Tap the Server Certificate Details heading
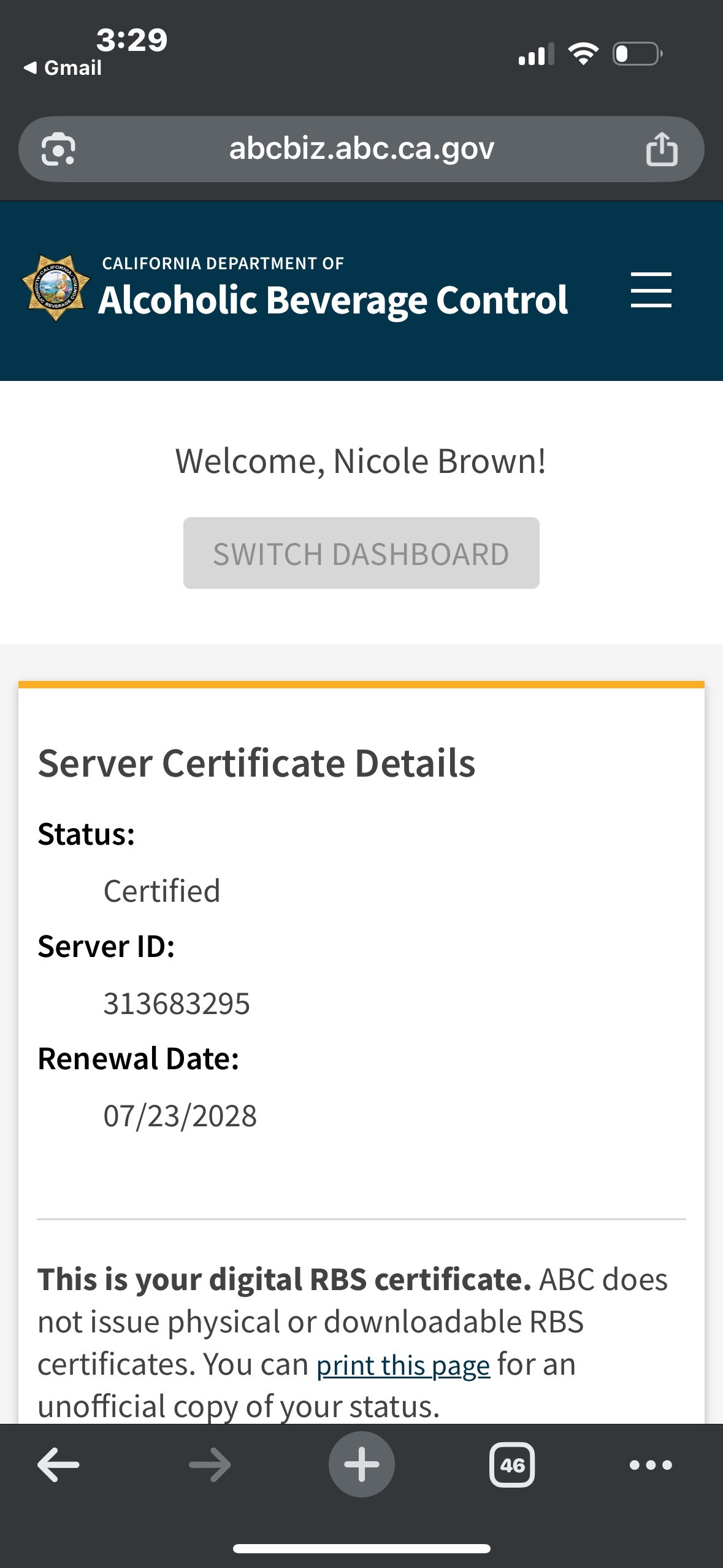Viewport: 723px width, 1568px height. click(256, 764)
